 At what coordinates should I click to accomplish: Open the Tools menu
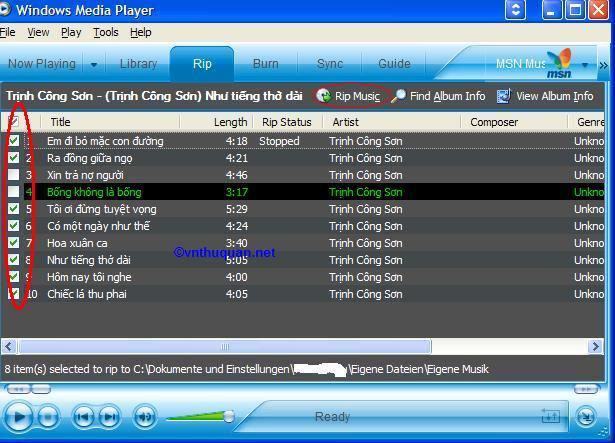pos(106,32)
